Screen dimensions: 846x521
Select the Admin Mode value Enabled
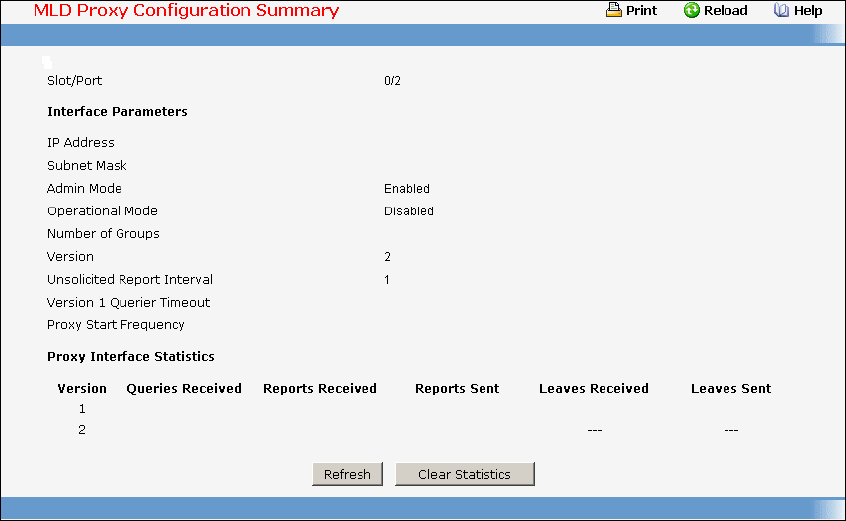pyautogui.click(x=407, y=189)
